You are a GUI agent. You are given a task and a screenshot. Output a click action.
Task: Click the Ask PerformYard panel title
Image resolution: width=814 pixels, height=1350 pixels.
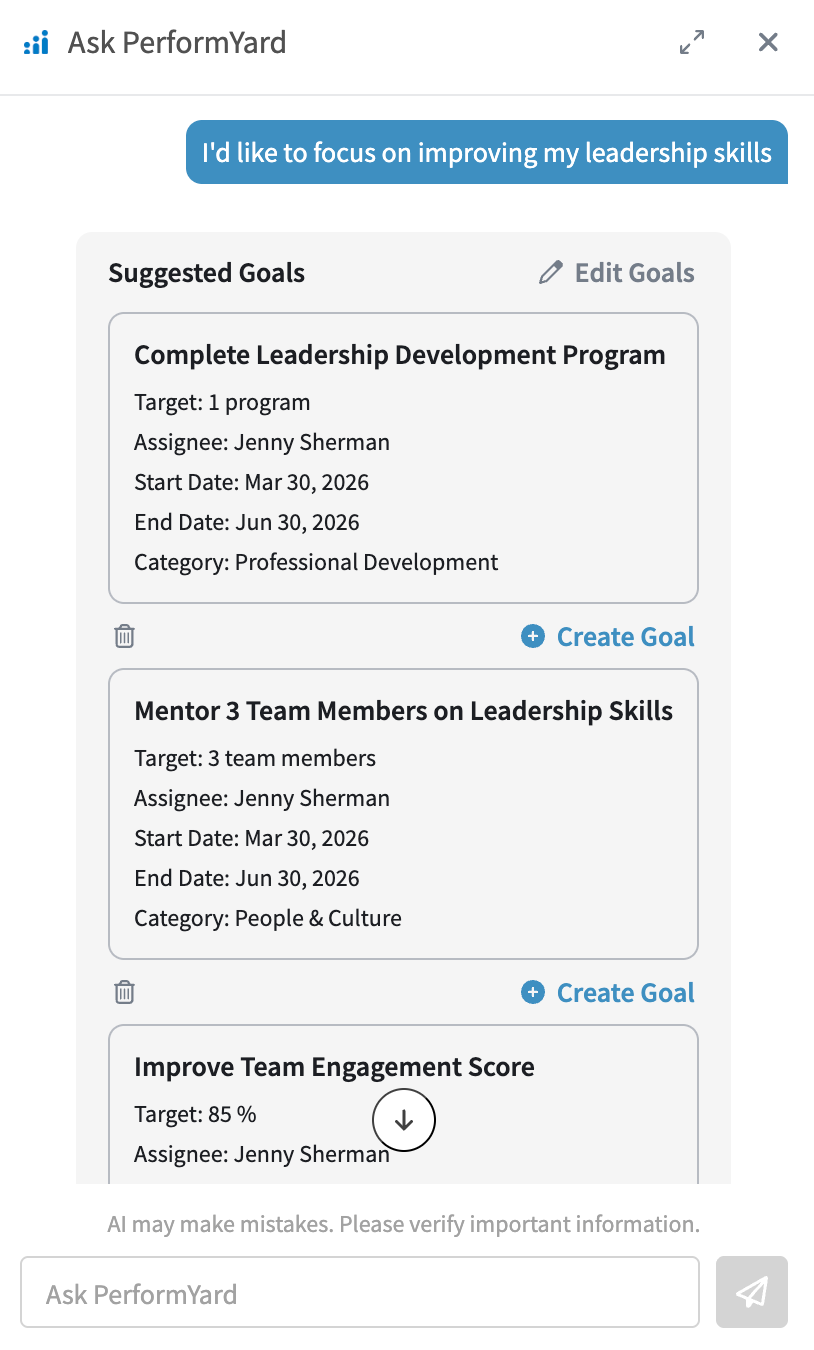[177, 42]
